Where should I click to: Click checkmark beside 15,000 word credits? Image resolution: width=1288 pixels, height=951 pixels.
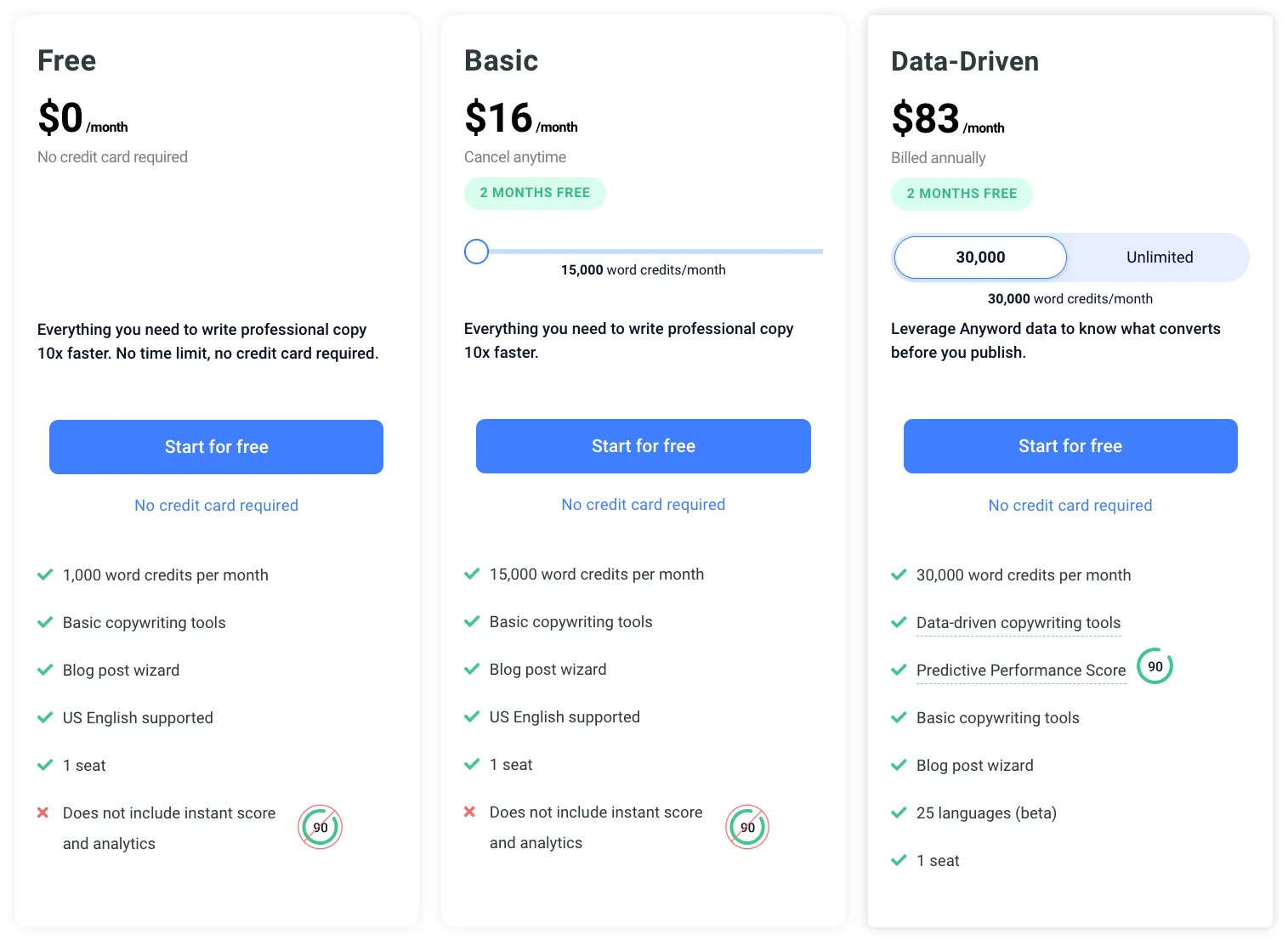(472, 575)
